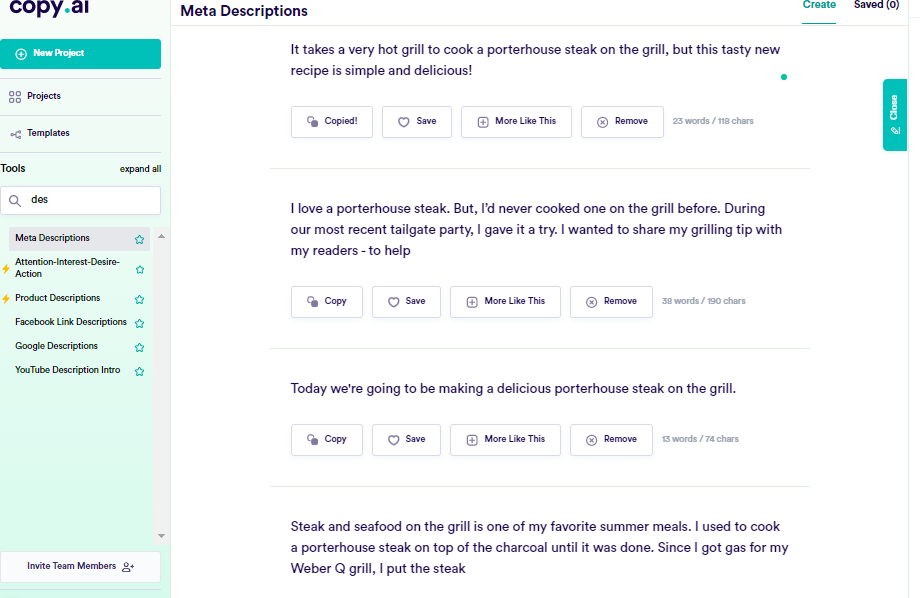Select the Create tab

pyautogui.click(x=819, y=5)
